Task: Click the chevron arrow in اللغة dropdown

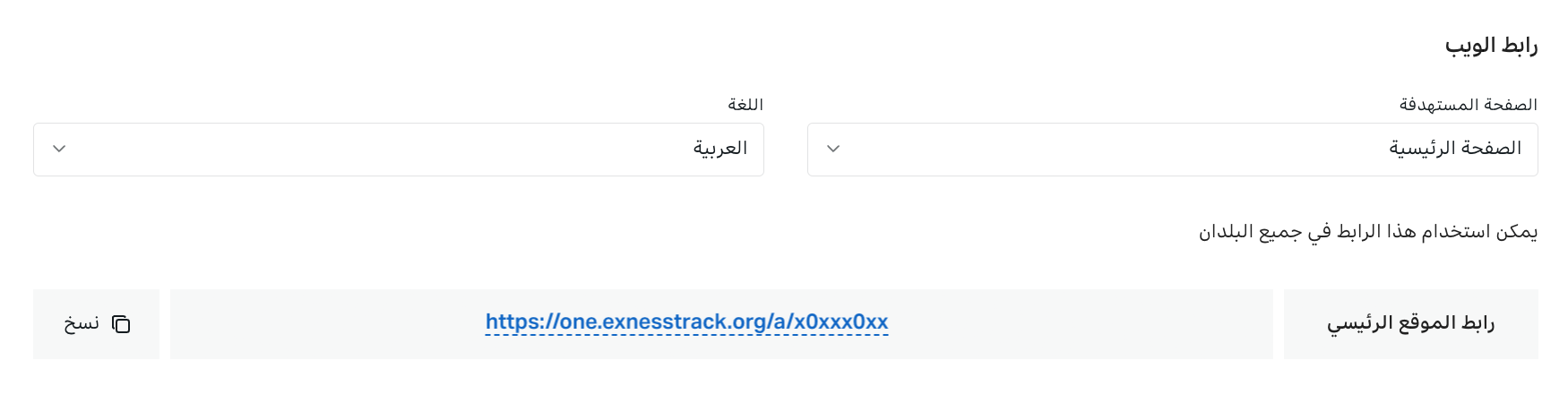Action: pos(59,149)
